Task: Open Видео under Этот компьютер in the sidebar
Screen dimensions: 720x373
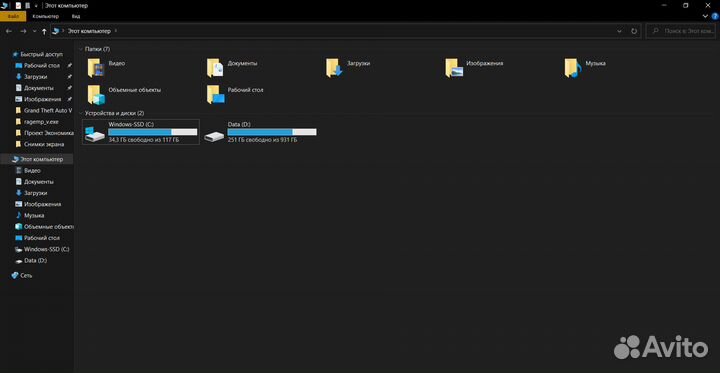Action: [x=28, y=170]
